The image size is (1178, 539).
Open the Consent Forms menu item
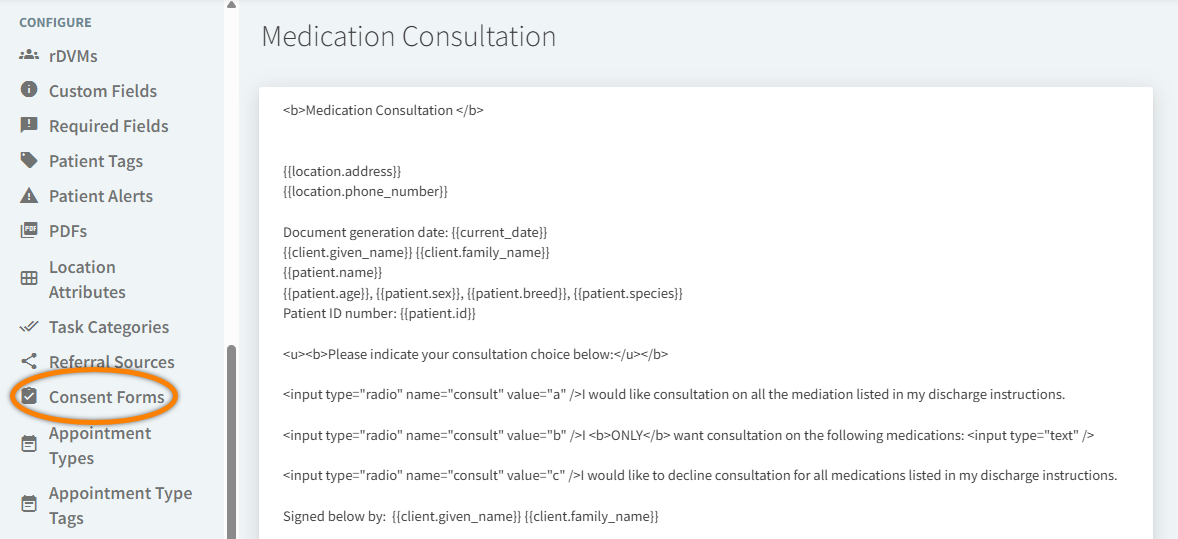(x=106, y=397)
